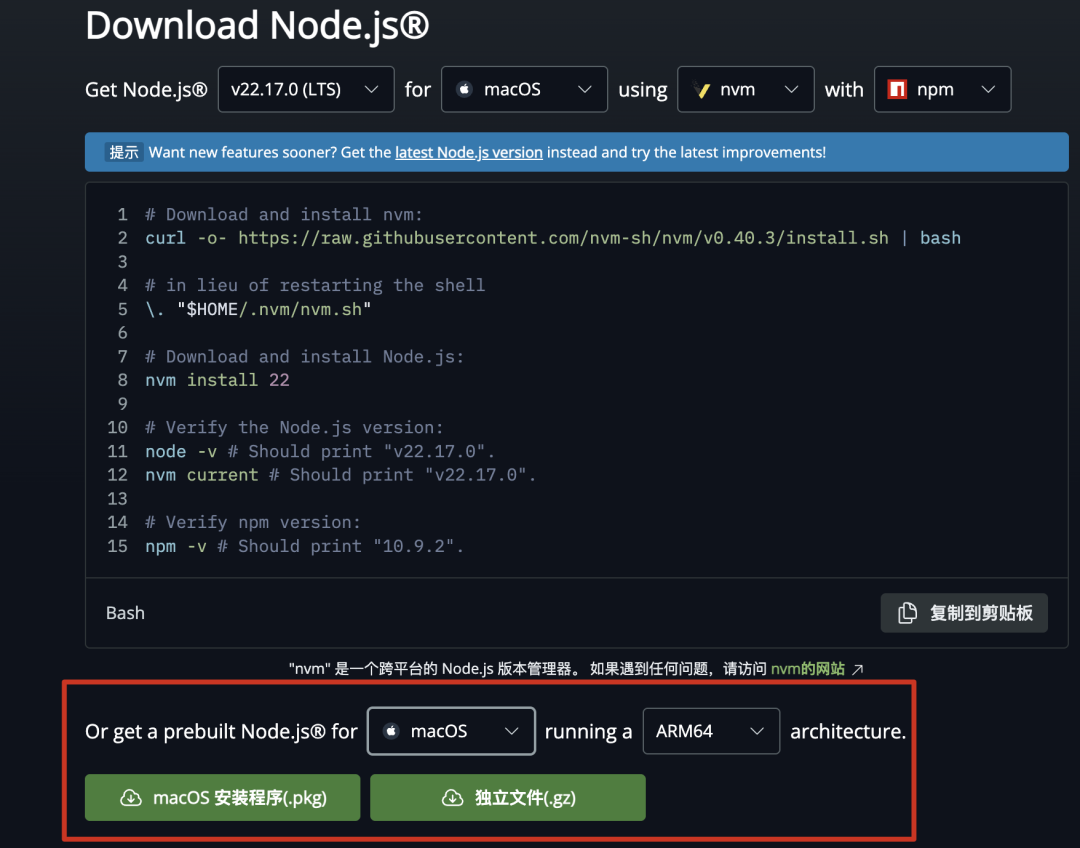
Task: Open the macOS dropdown for prebuilt Node.js
Action: point(451,731)
